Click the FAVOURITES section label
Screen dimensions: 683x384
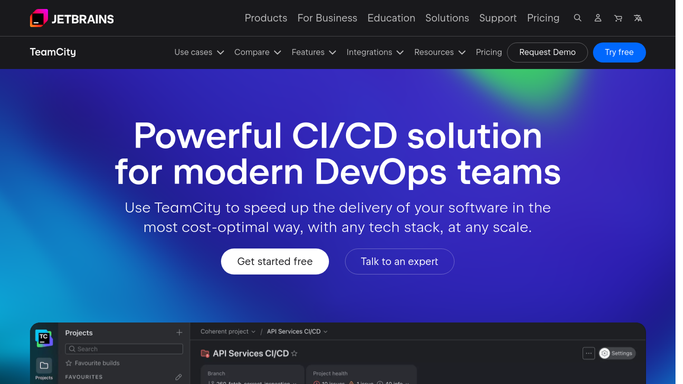coord(84,377)
